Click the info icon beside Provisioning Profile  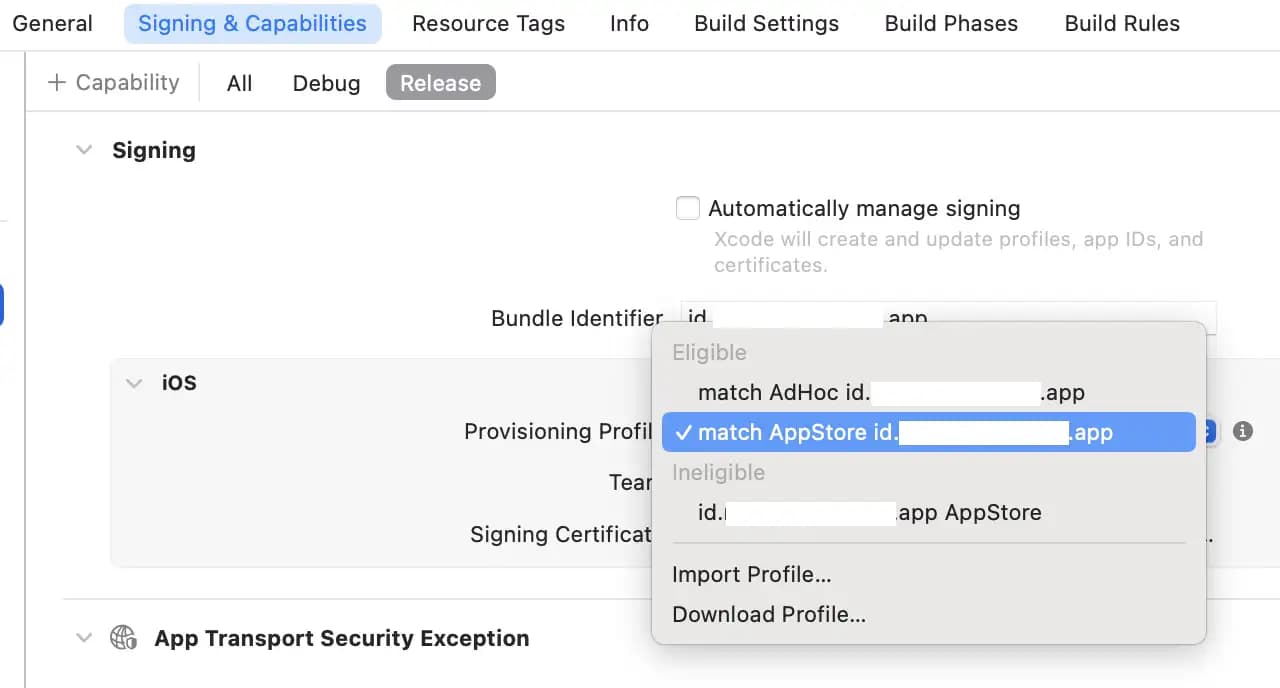1243,431
